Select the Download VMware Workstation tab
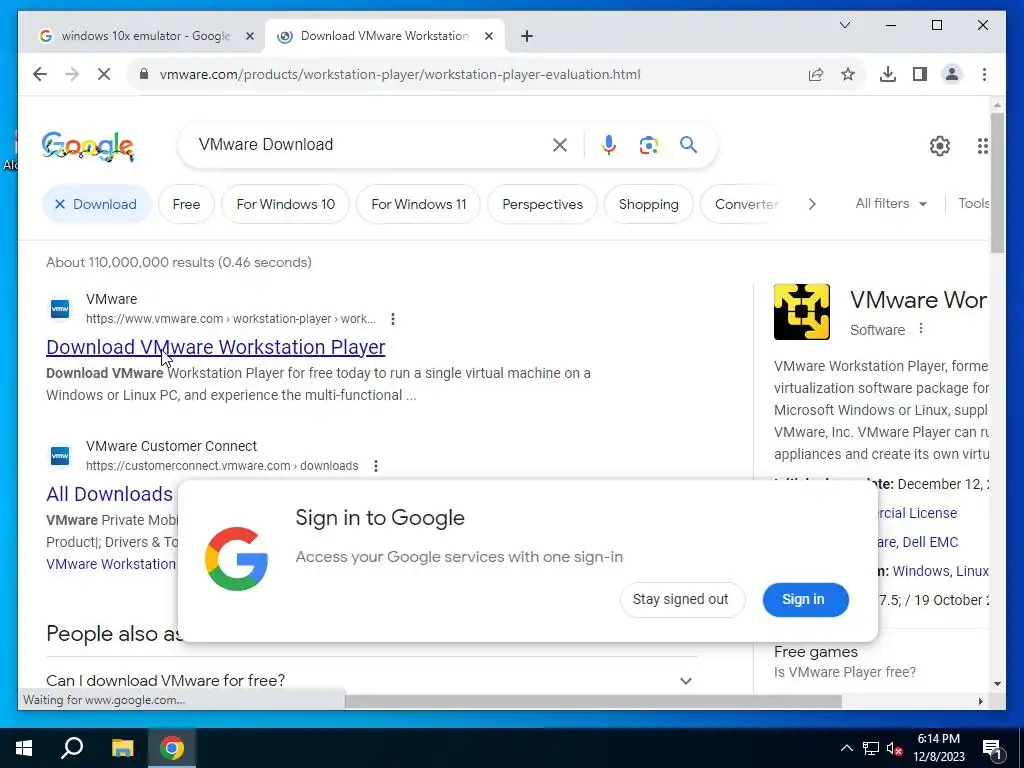1024x768 pixels. [384, 37]
